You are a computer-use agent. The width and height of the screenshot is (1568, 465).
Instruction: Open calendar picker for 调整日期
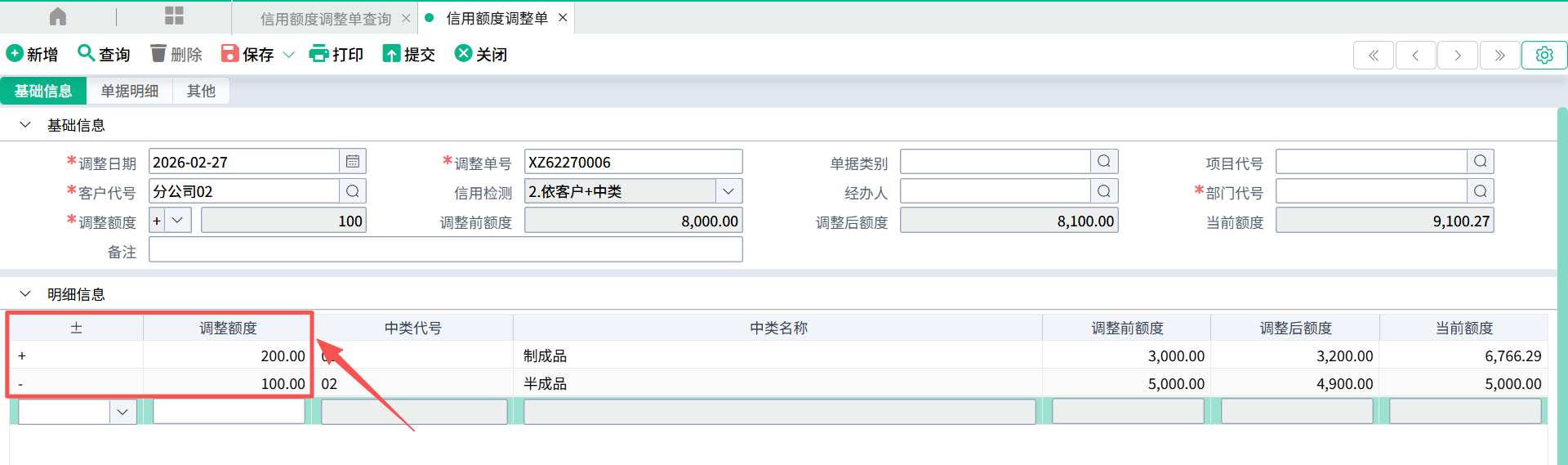click(353, 162)
